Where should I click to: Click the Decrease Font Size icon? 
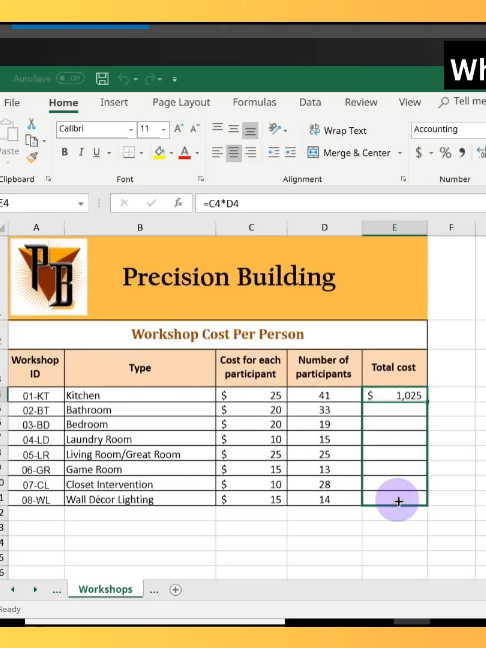tap(195, 129)
